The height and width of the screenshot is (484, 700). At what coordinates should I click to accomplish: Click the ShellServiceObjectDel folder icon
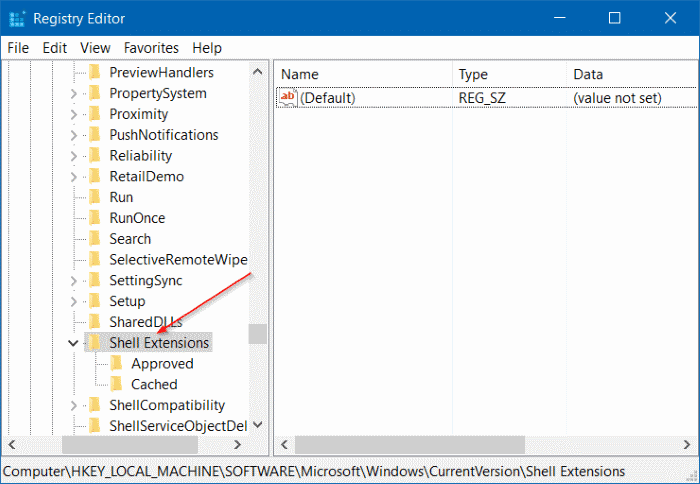coord(95,426)
